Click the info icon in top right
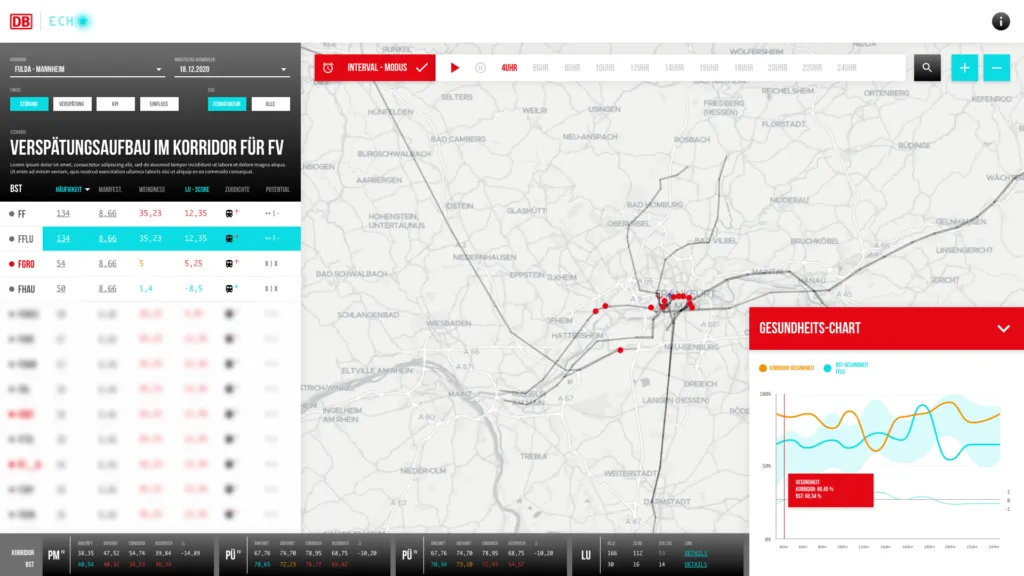Screen dimensions: 1024x576 point(1000,22)
